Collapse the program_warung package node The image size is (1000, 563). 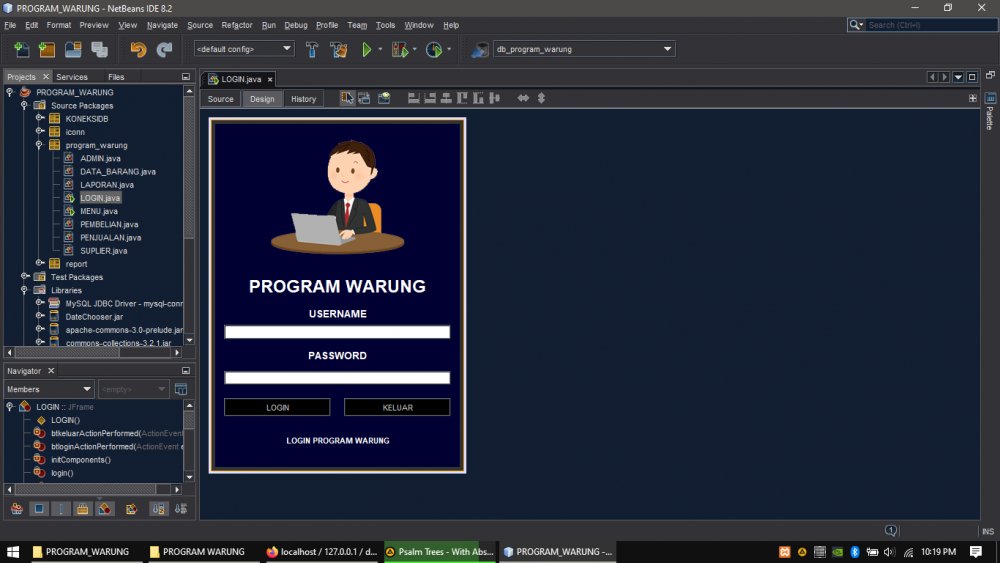tap(40, 145)
